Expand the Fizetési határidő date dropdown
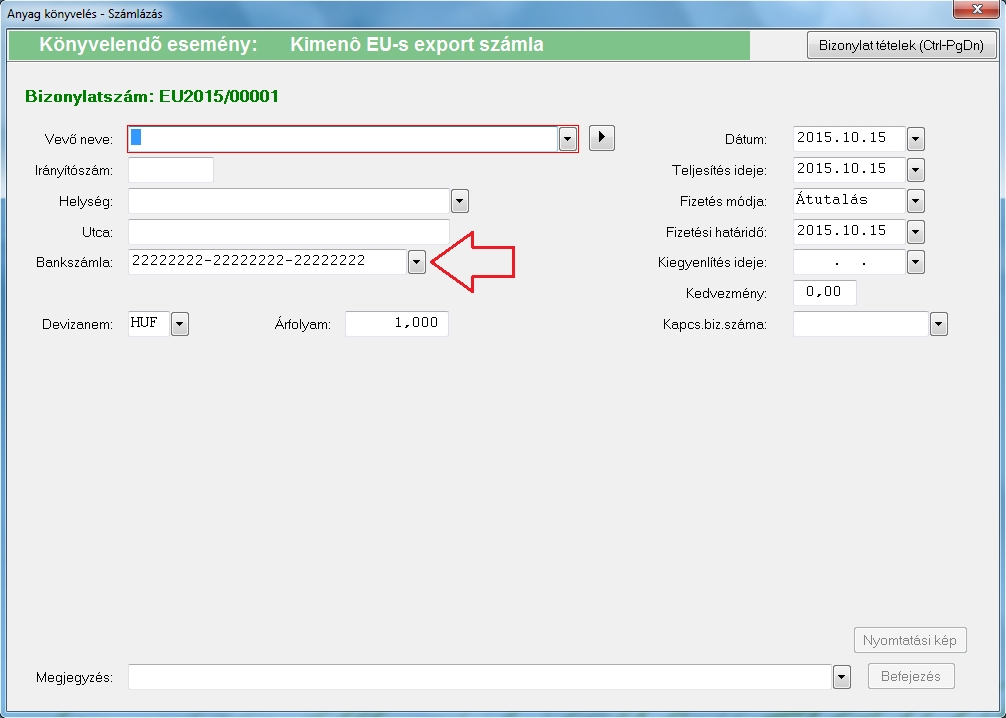Viewport: 1006px width, 718px height. [916, 232]
